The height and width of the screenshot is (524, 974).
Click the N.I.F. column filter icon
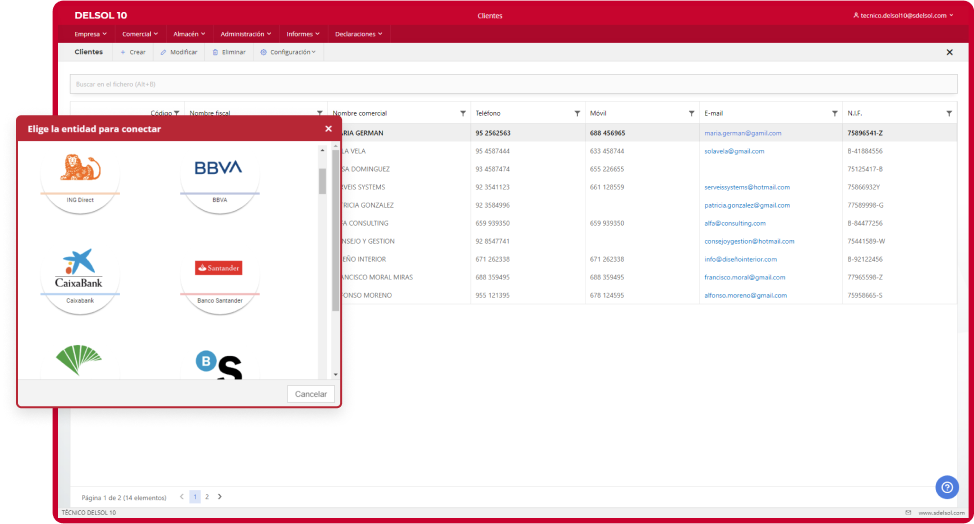pyautogui.click(x=949, y=113)
